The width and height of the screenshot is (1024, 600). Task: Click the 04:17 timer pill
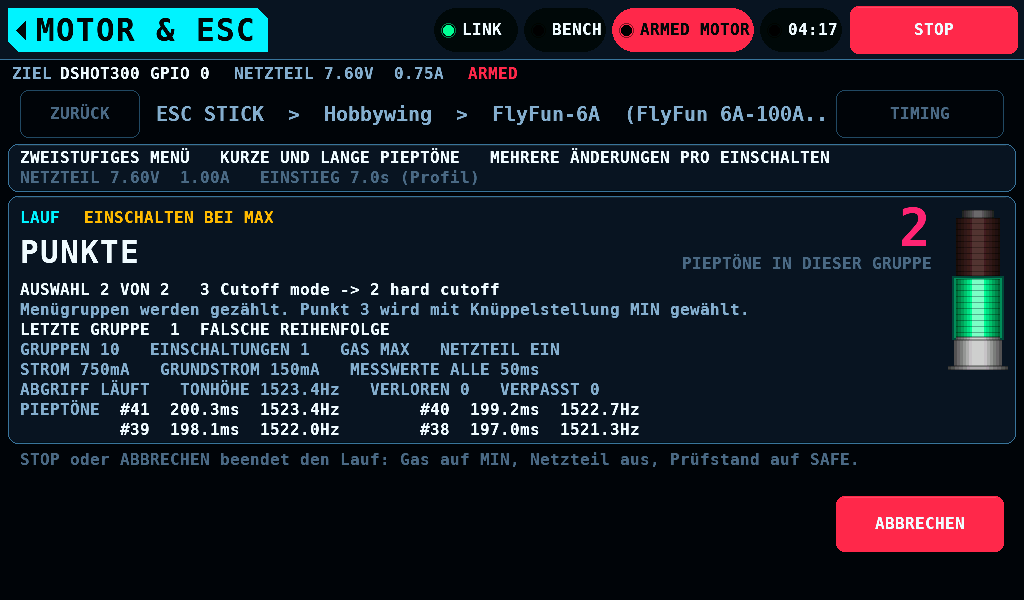coord(801,30)
